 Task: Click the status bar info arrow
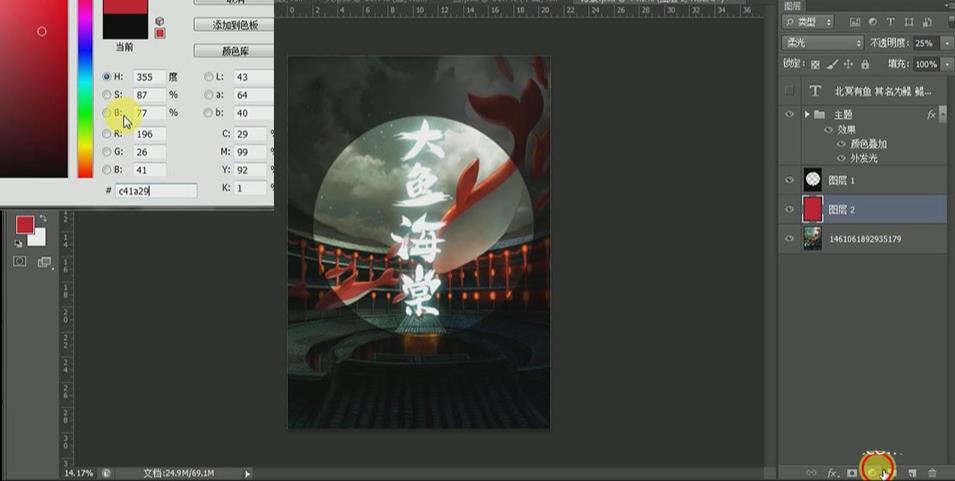(x=247, y=473)
